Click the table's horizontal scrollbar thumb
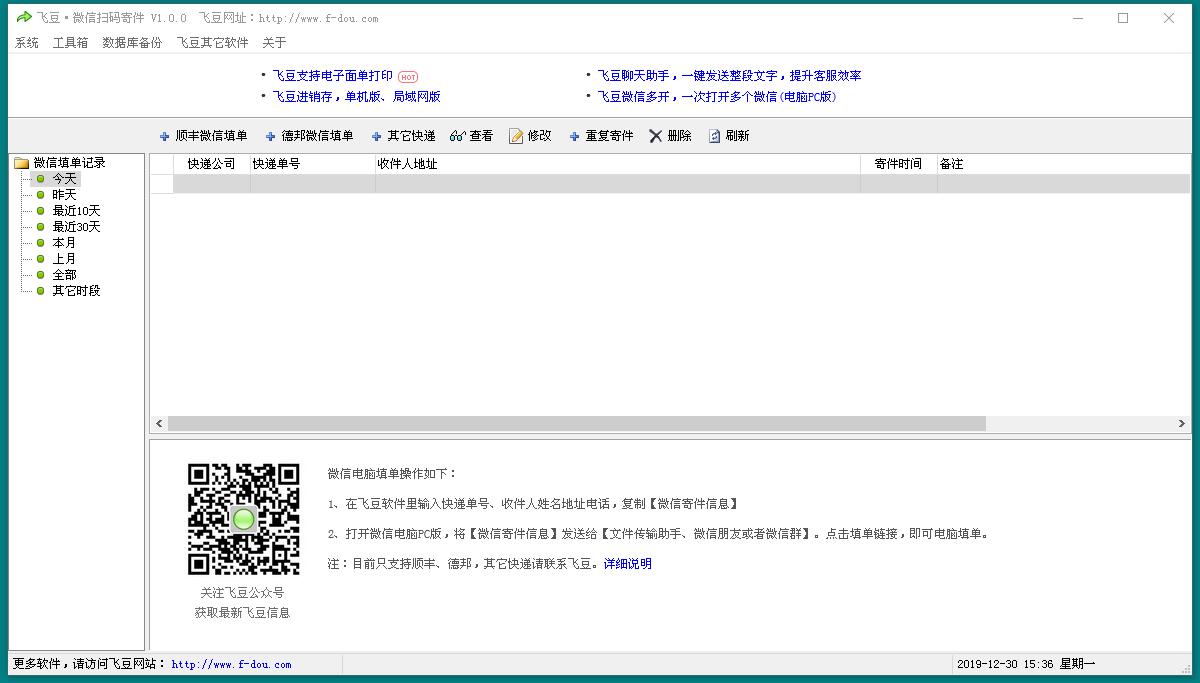1200x683 pixels. pos(577,424)
